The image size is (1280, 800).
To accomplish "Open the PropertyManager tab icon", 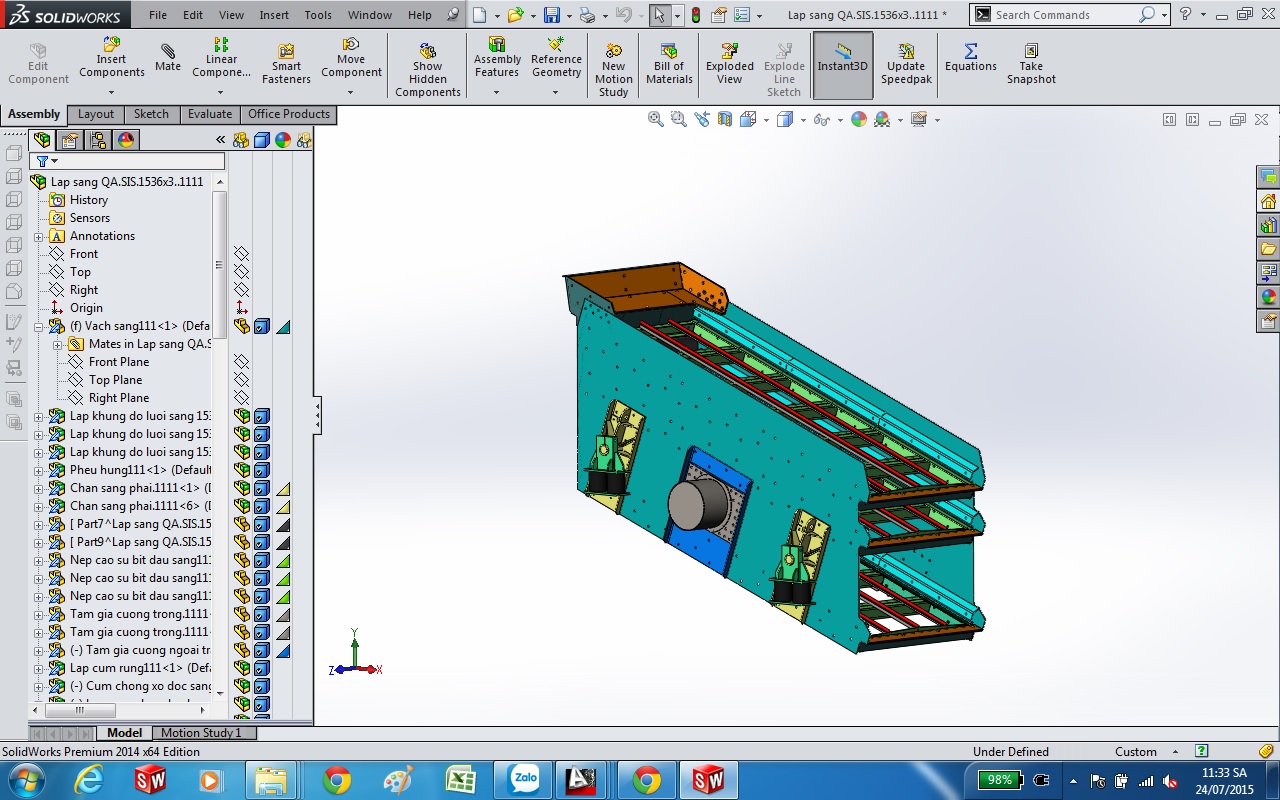I will click(x=69, y=140).
